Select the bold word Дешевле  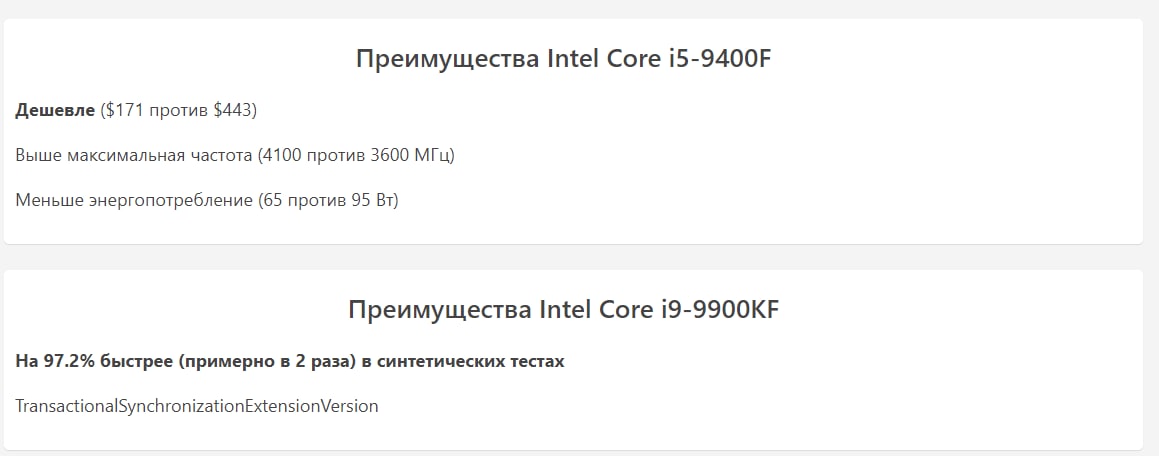pos(55,112)
